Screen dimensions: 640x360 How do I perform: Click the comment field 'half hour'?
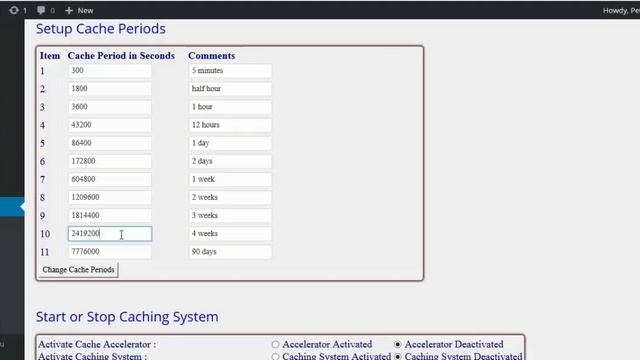[230, 89]
